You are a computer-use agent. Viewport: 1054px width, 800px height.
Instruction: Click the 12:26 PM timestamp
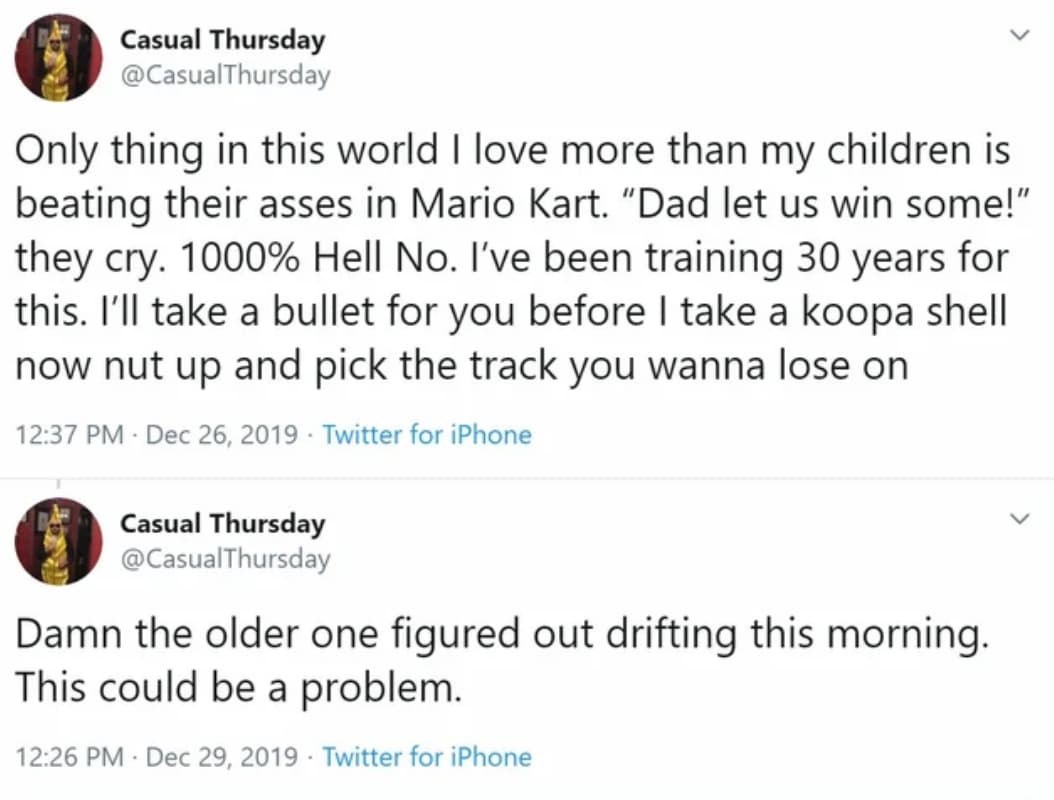[x=72, y=757]
